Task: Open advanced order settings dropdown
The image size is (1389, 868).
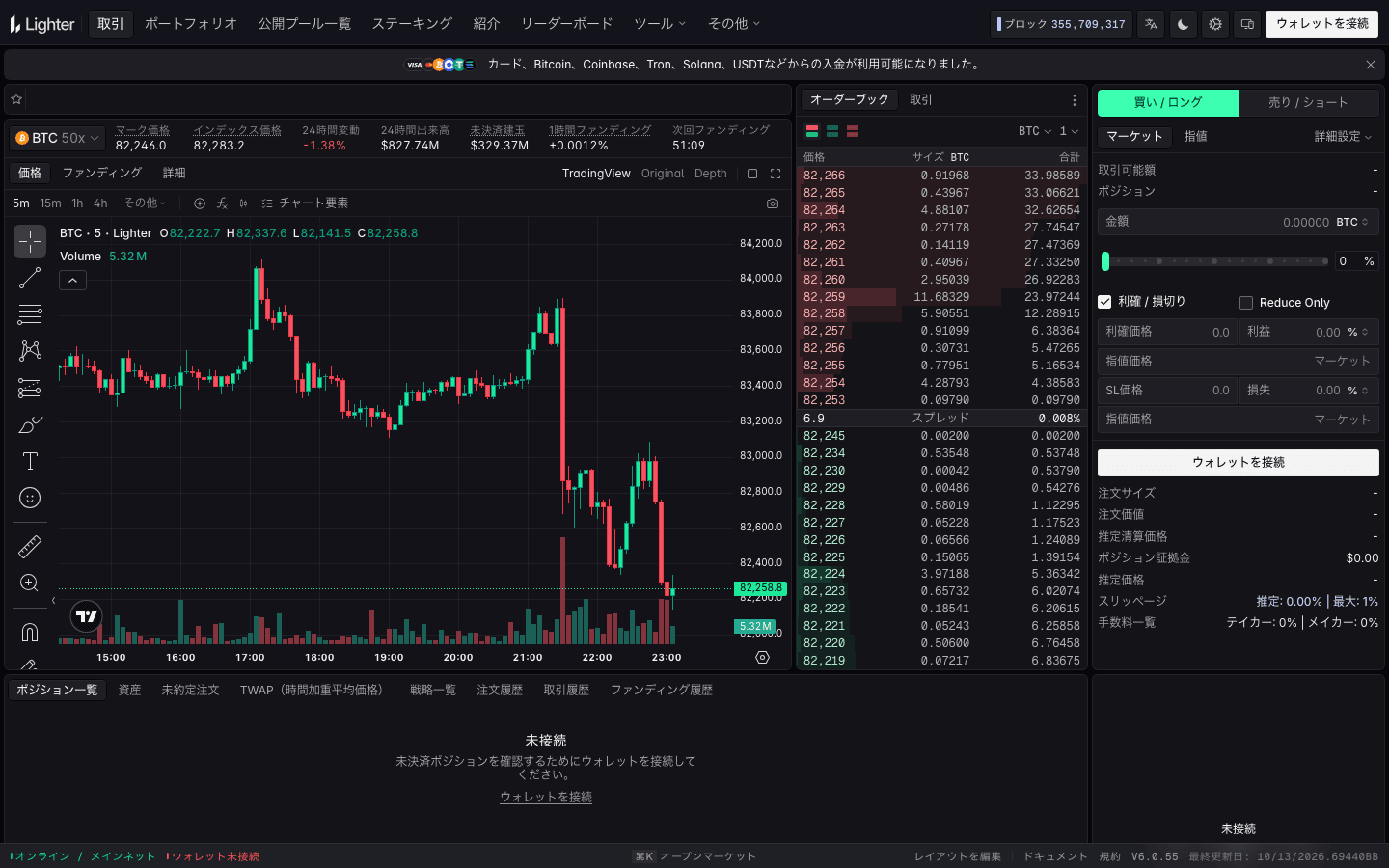Action: [1343, 137]
